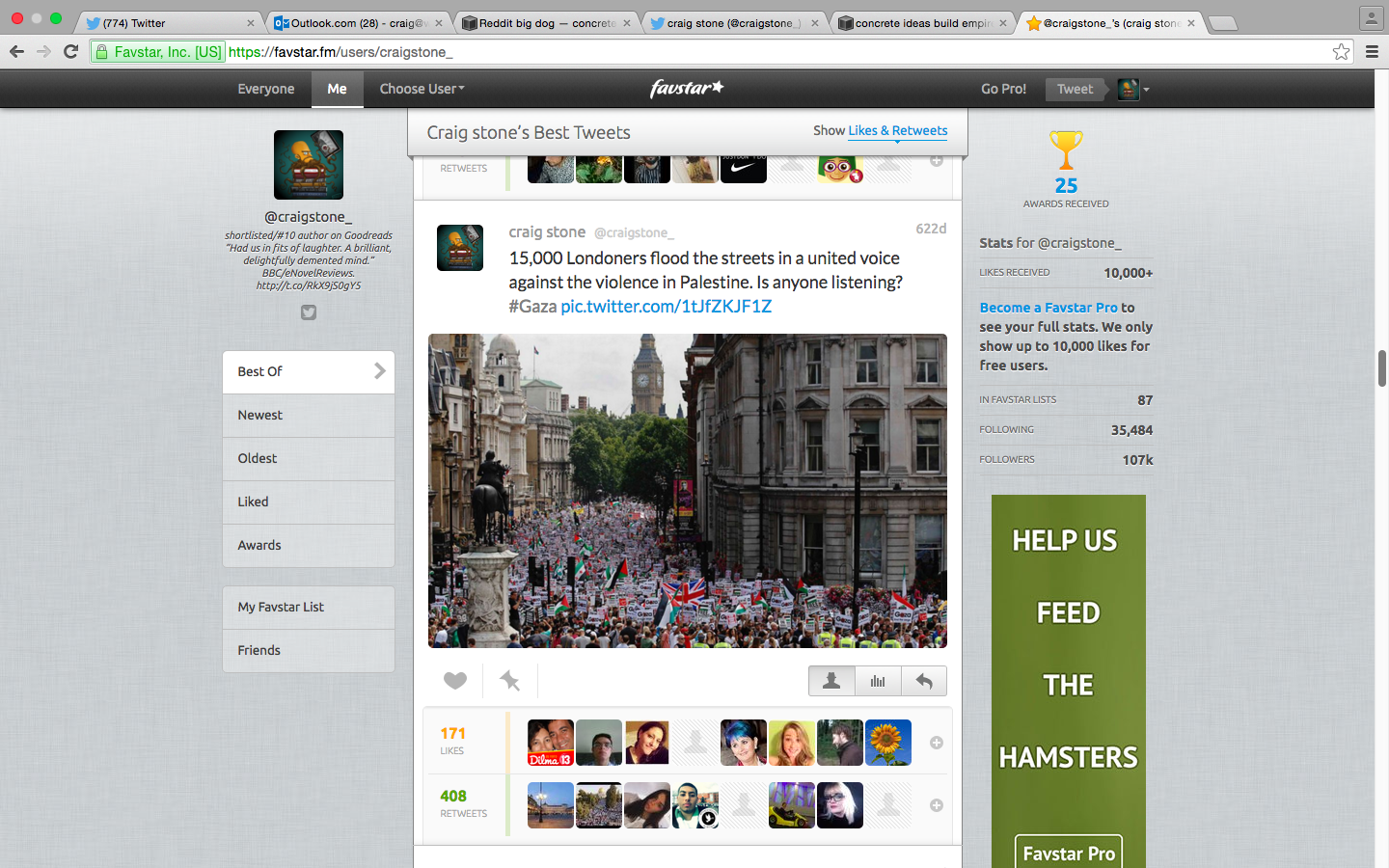This screenshot has width=1389, height=868.
Task: Click the reply arrow icon button
Action: pos(924,681)
